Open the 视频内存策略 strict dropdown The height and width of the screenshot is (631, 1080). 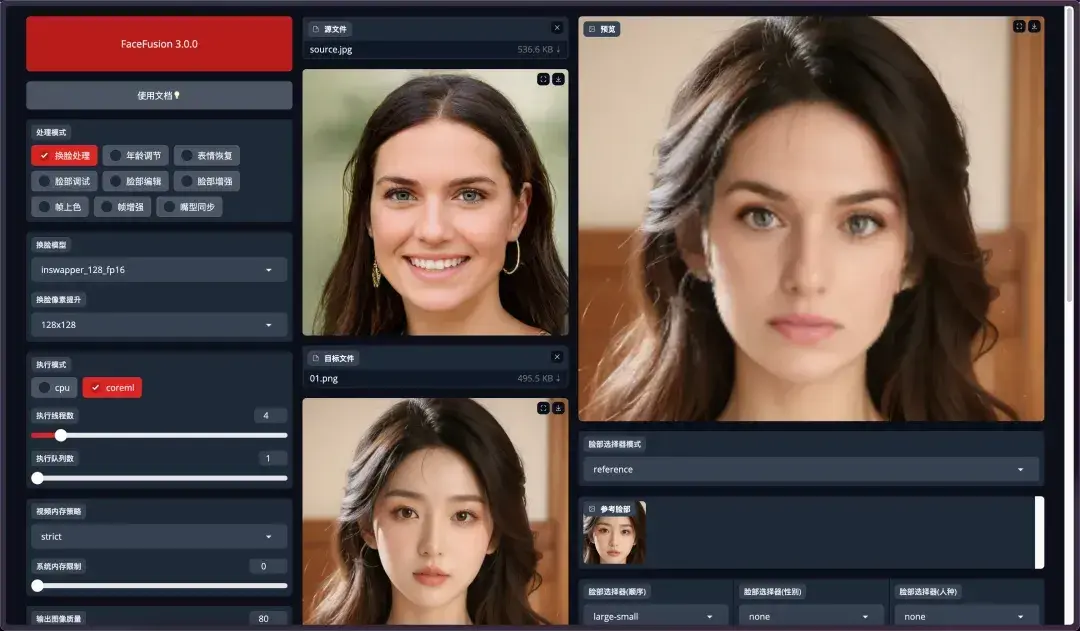158,536
